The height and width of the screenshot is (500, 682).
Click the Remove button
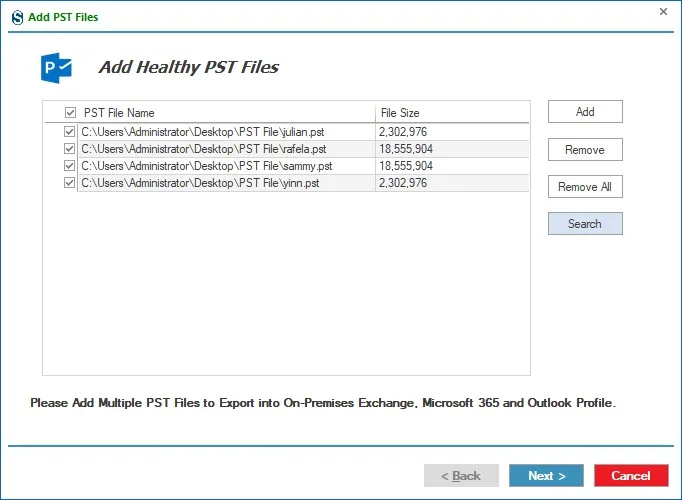tap(585, 150)
